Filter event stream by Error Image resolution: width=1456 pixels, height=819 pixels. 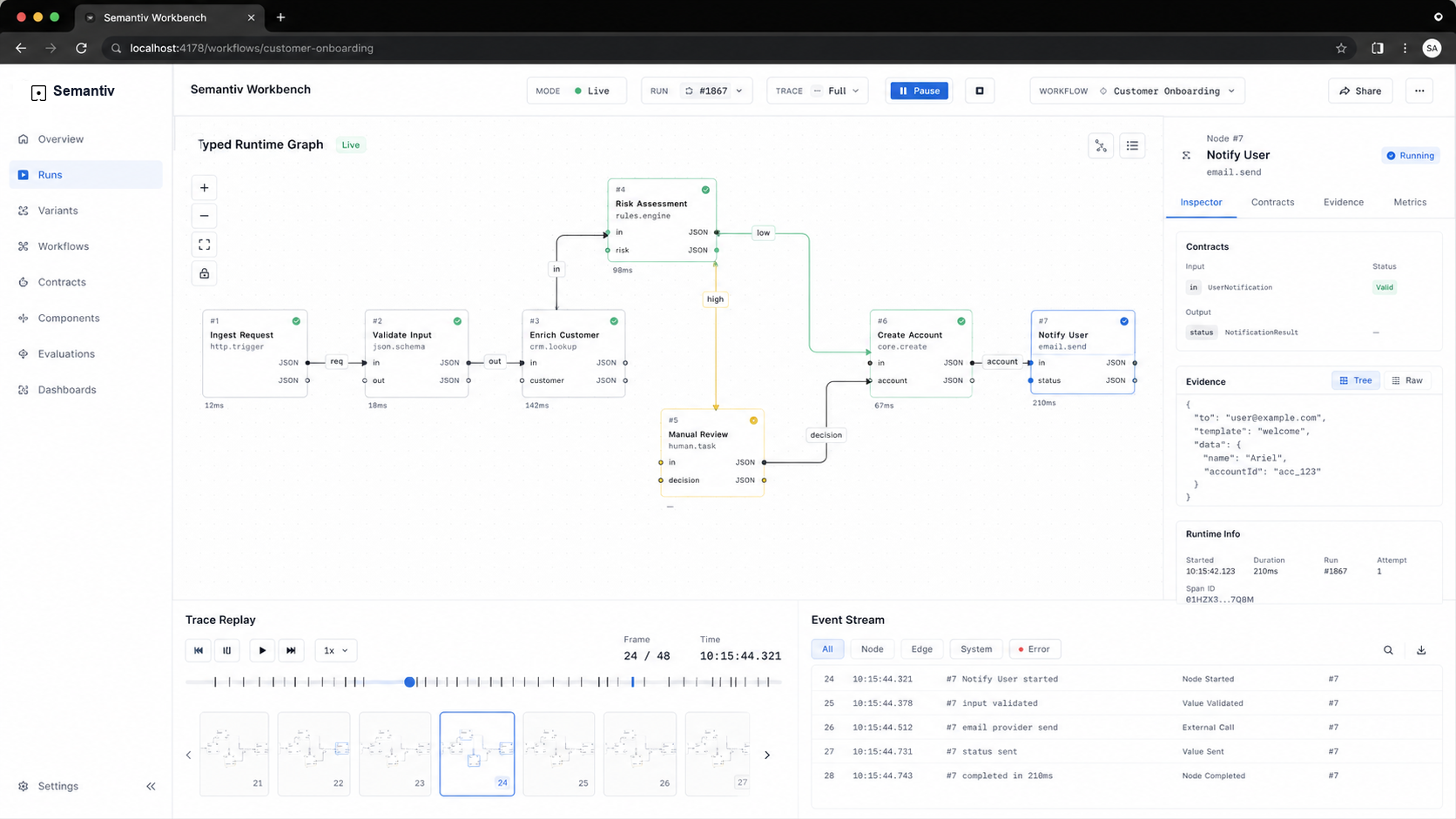1034,649
